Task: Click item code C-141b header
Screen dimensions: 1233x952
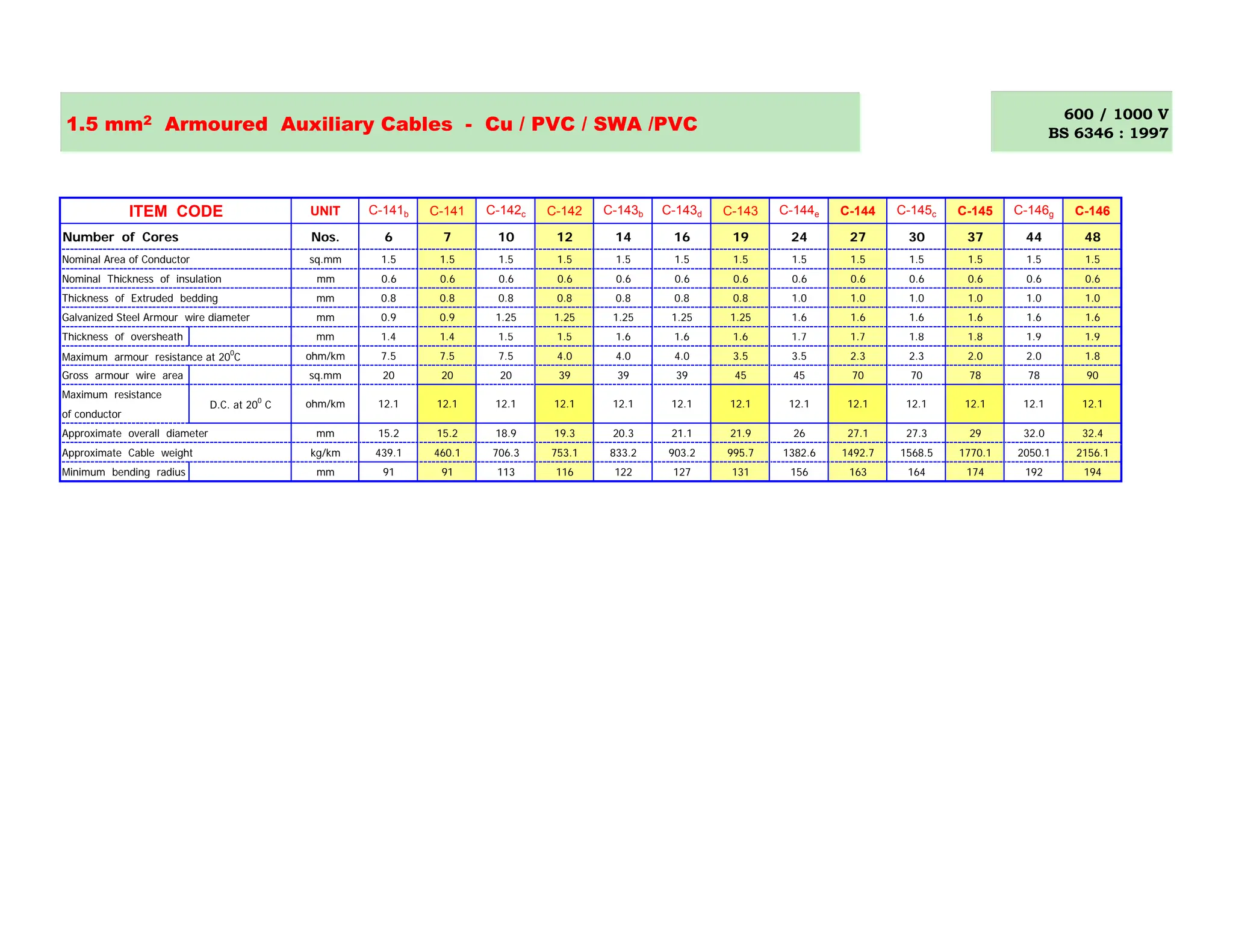Action: [388, 211]
